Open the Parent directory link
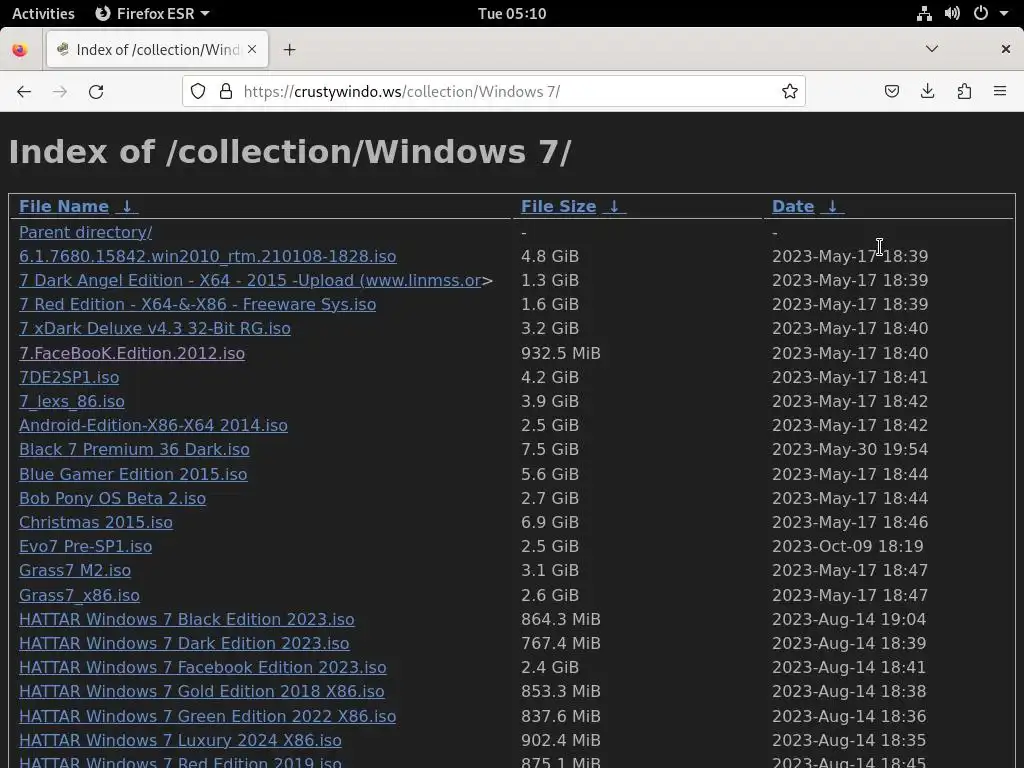Screen dimensions: 1024x768 click(x=86, y=232)
